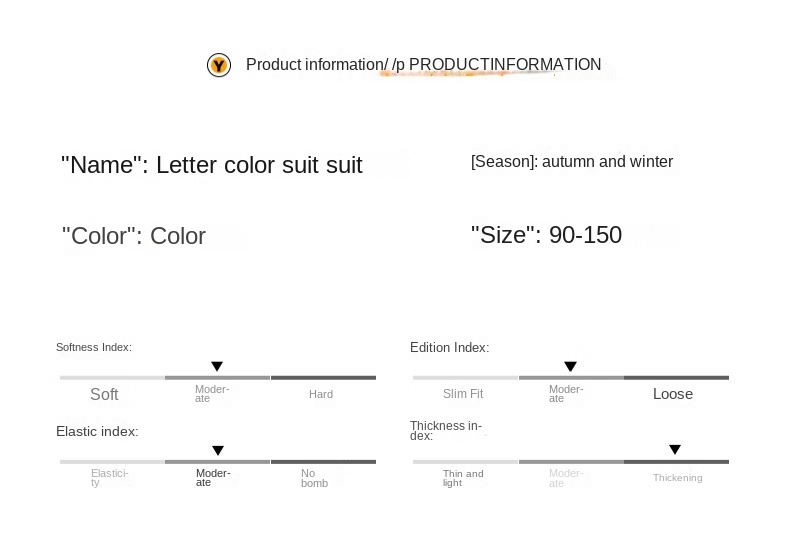The image size is (790, 551).
Task: Click the Season: autumn and winter text
Action: point(572,162)
